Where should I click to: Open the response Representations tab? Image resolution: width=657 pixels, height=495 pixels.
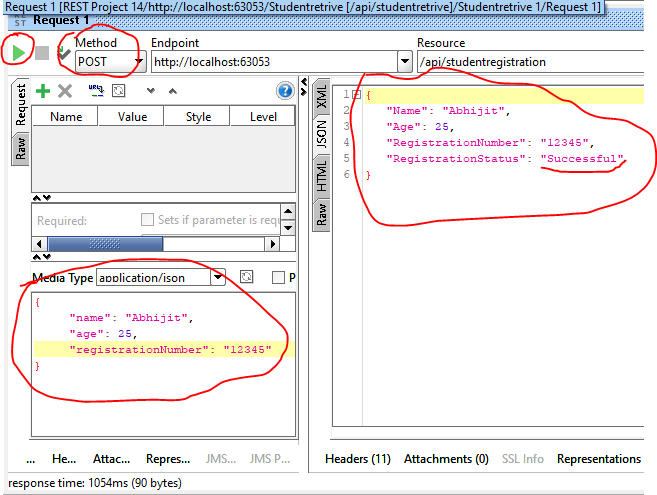(x=599, y=459)
